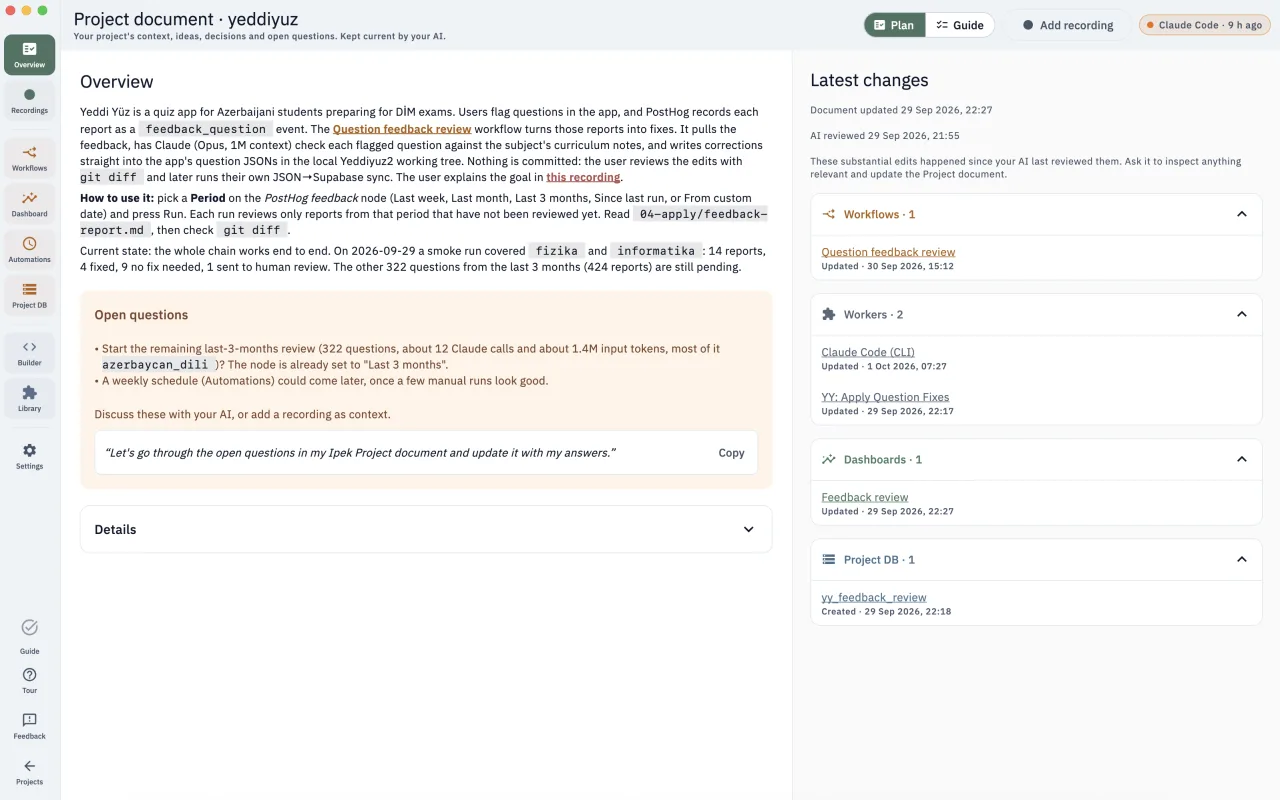Open the Claude Code status badge
The image size is (1280, 800).
[x=1203, y=25]
